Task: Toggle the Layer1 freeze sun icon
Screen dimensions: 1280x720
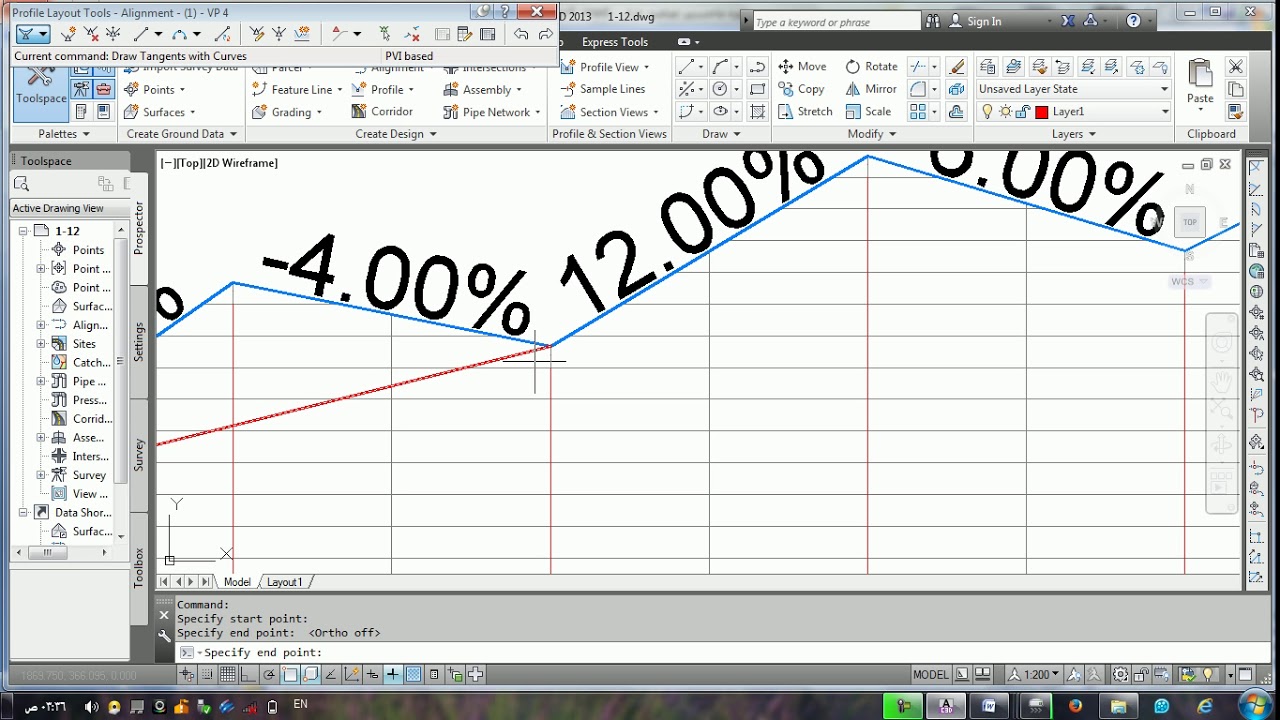Action: click(x=1006, y=112)
